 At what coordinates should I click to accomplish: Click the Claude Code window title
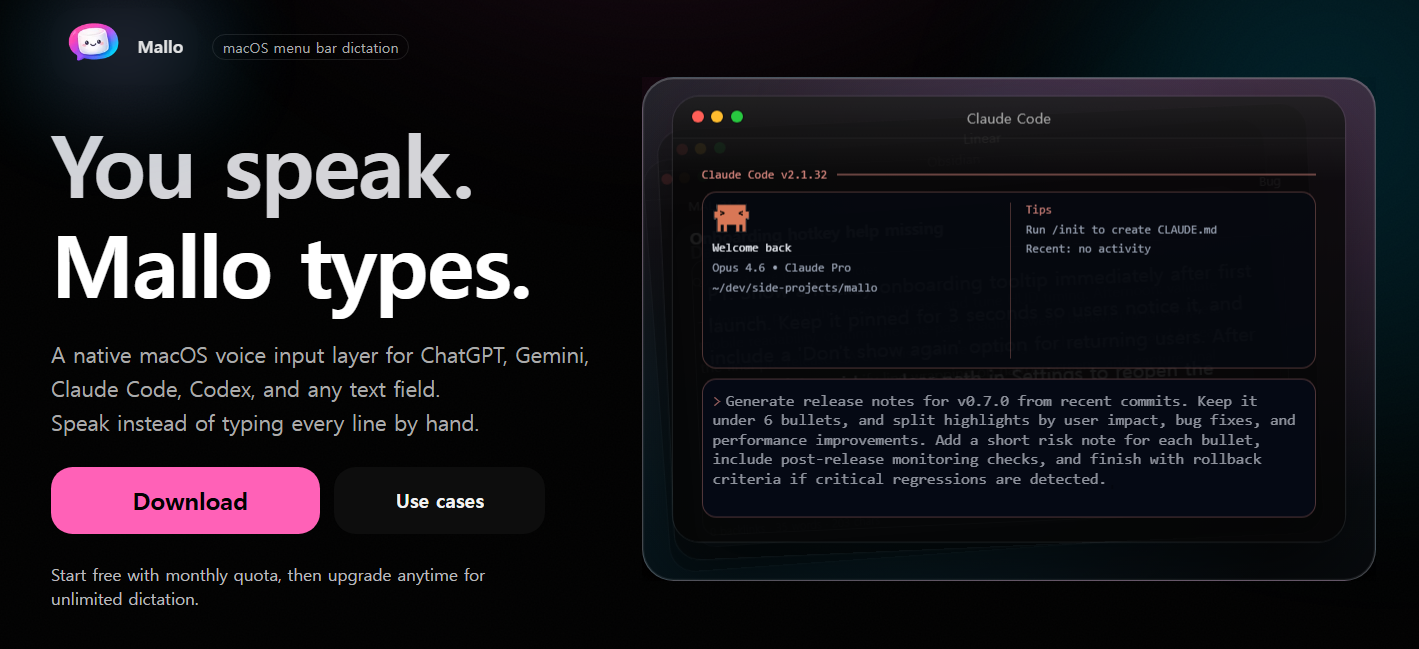coord(1008,118)
